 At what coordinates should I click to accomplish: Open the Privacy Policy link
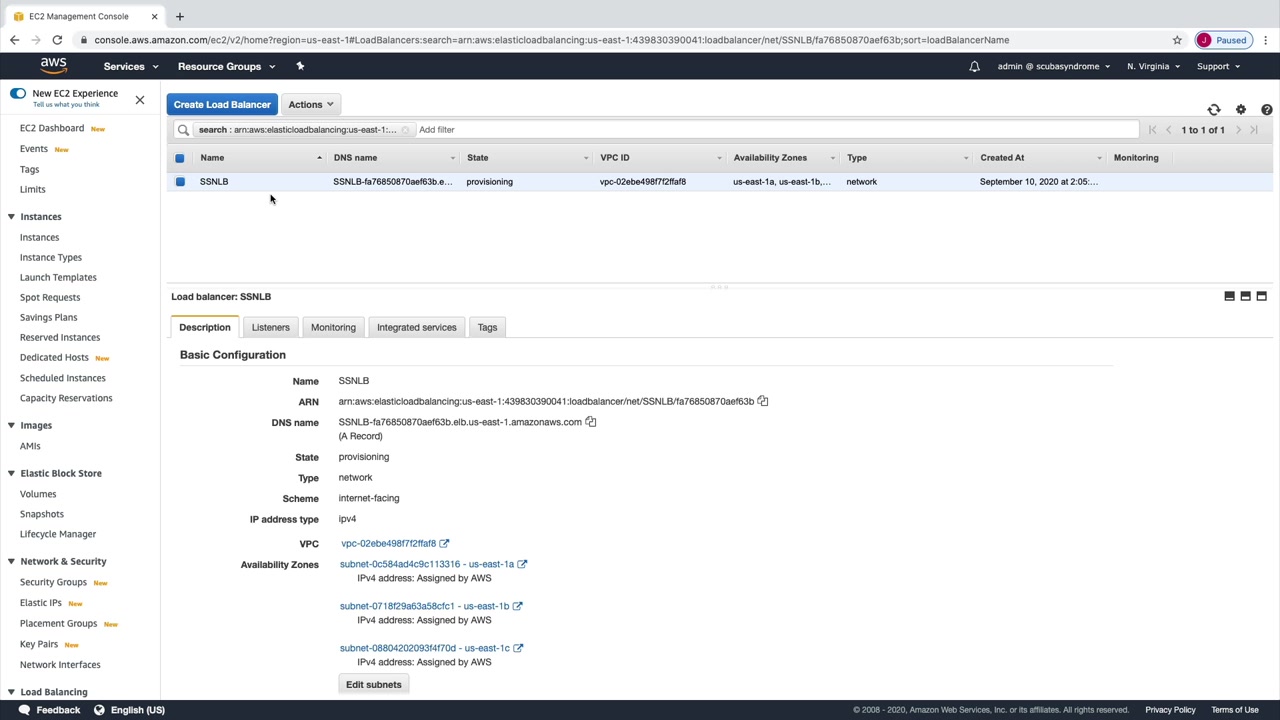coord(1170,710)
